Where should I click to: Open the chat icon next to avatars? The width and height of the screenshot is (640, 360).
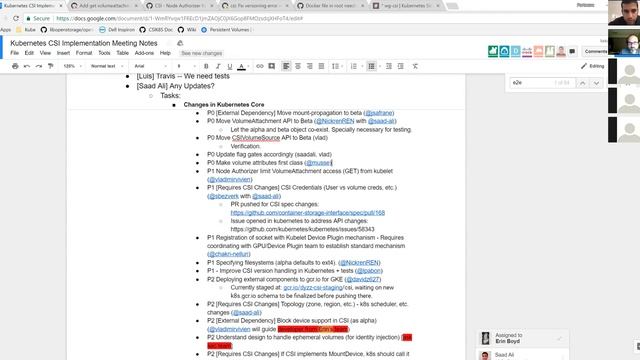coord(572,51)
